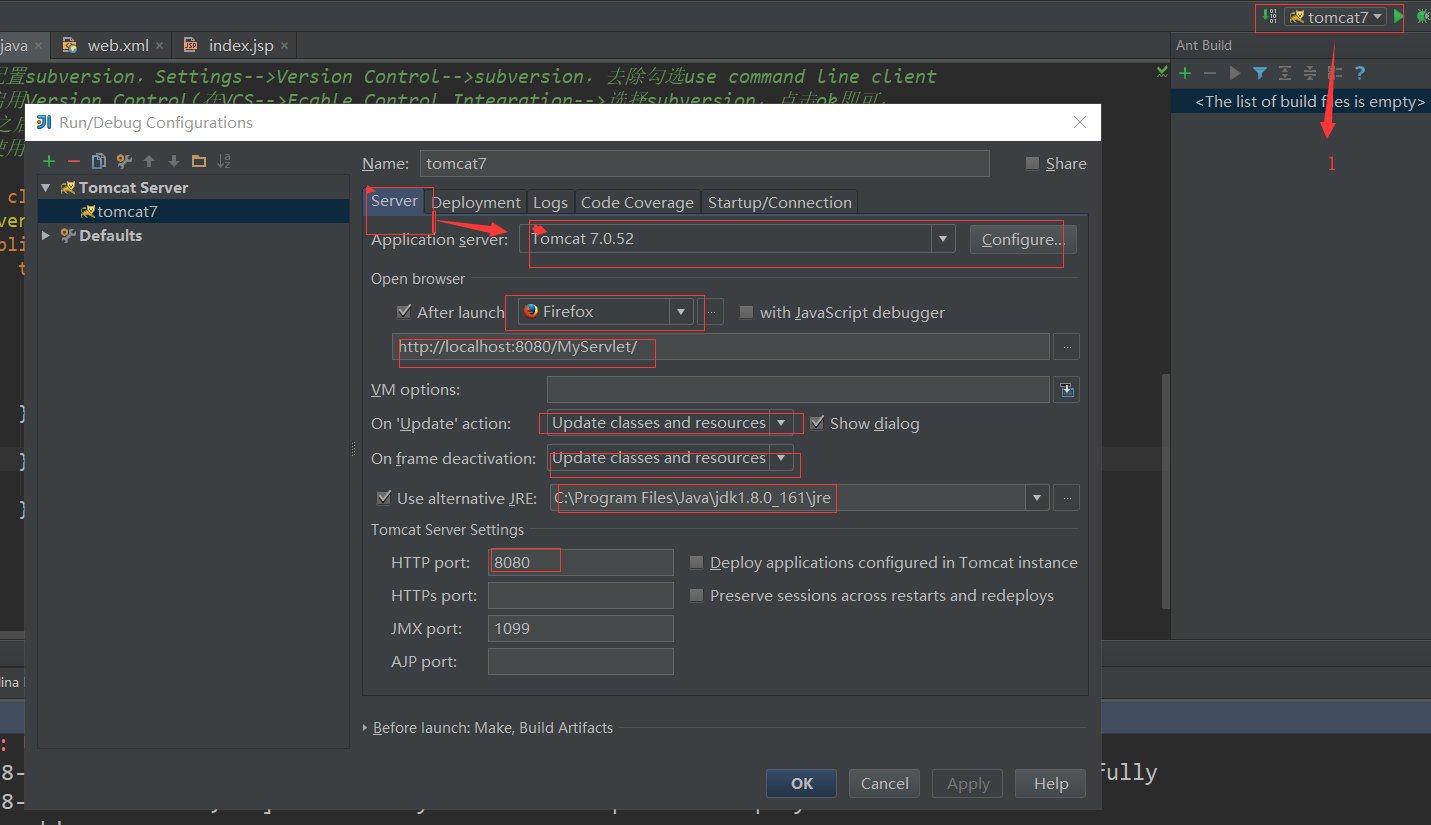The image size is (1431, 825).
Task: Run tomcat7 with the green play icon
Action: click(x=1399, y=16)
